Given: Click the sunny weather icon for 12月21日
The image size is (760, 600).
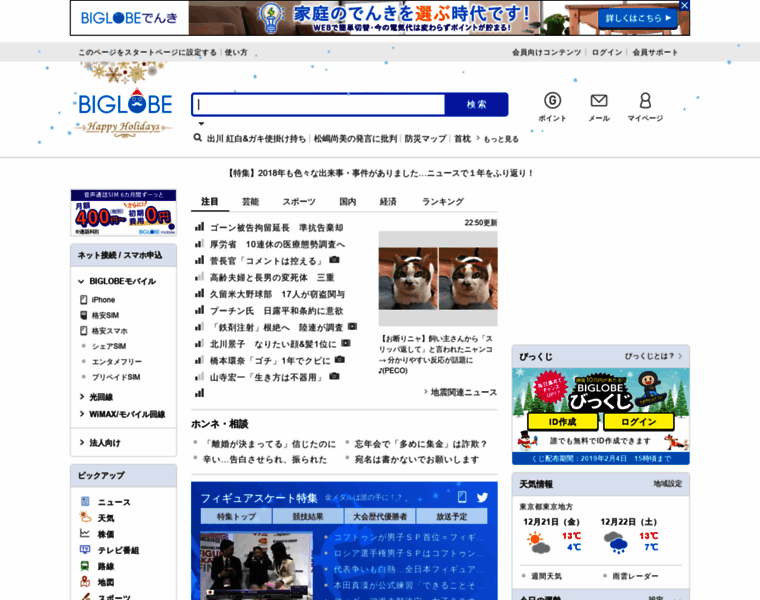Looking at the screenshot, I should [x=538, y=542].
